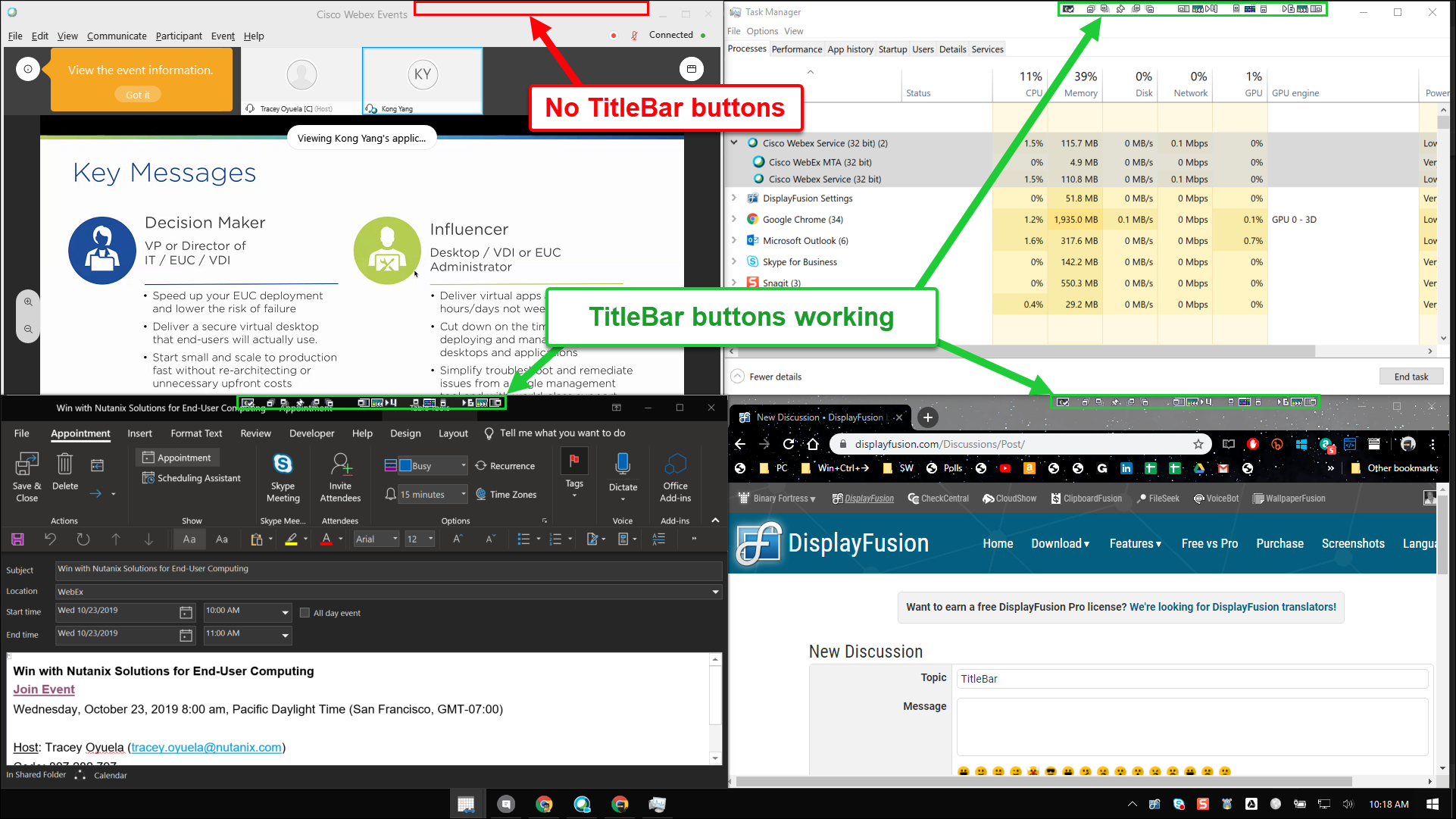
Task: Open Office Add-ins
Action: pos(675,477)
